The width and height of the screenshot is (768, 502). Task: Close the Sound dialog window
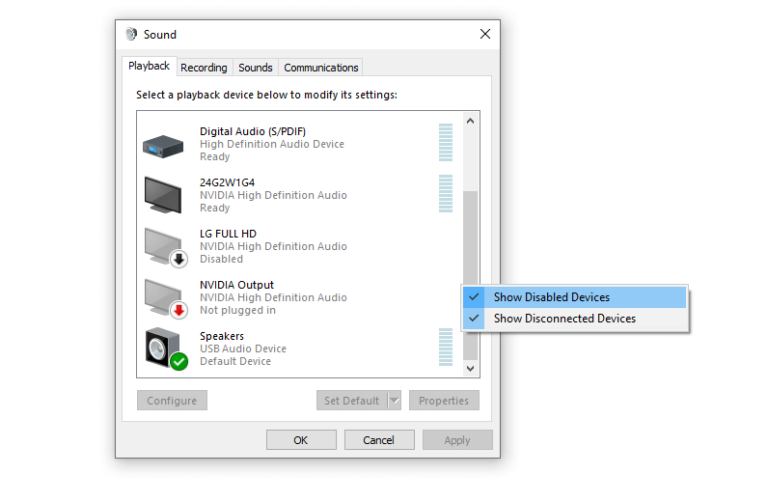coord(485,34)
